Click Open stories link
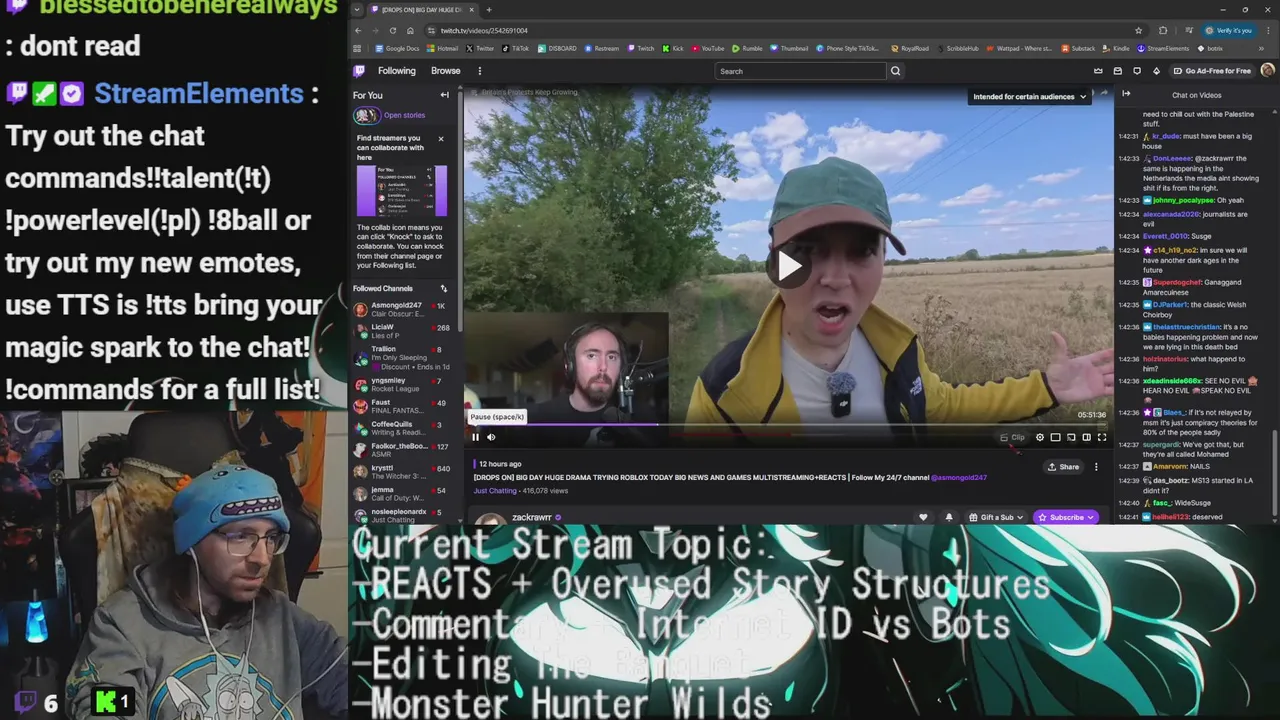Image resolution: width=1280 pixels, height=720 pixels. (x=404, y=115)
